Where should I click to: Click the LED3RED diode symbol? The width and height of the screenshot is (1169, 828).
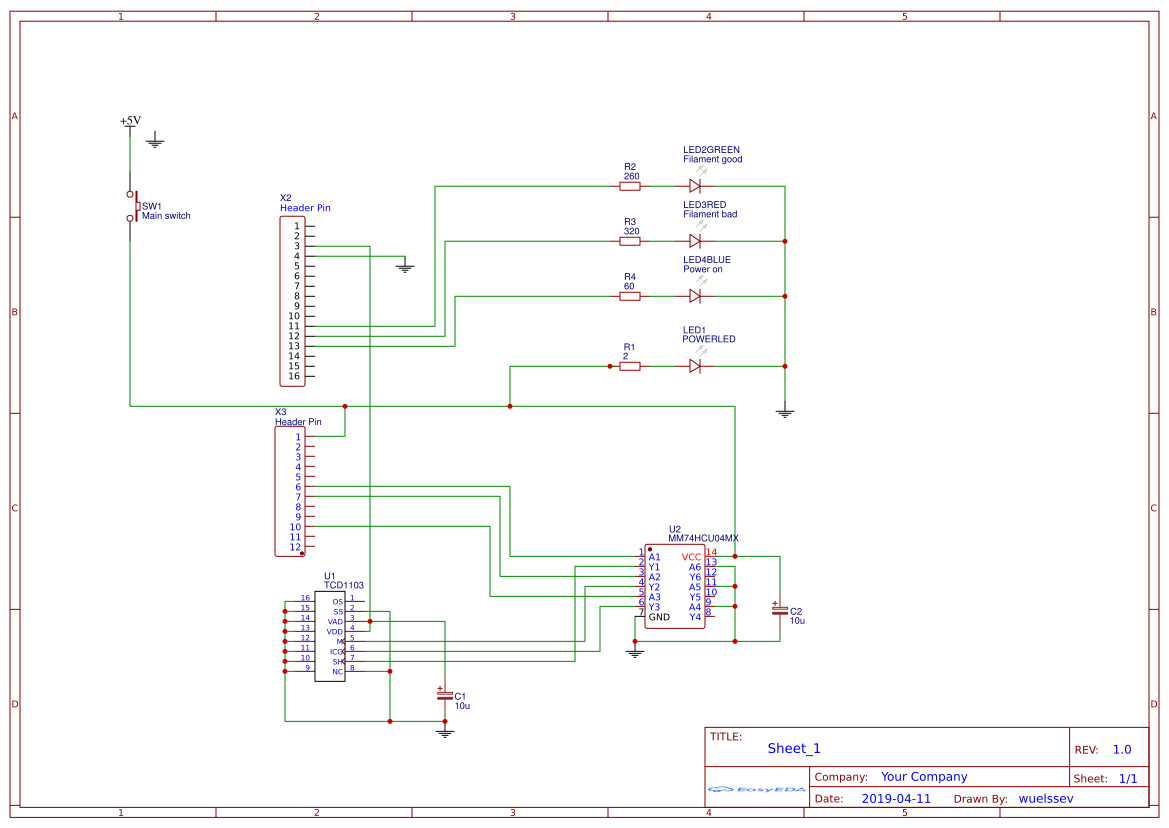(694, 240)
